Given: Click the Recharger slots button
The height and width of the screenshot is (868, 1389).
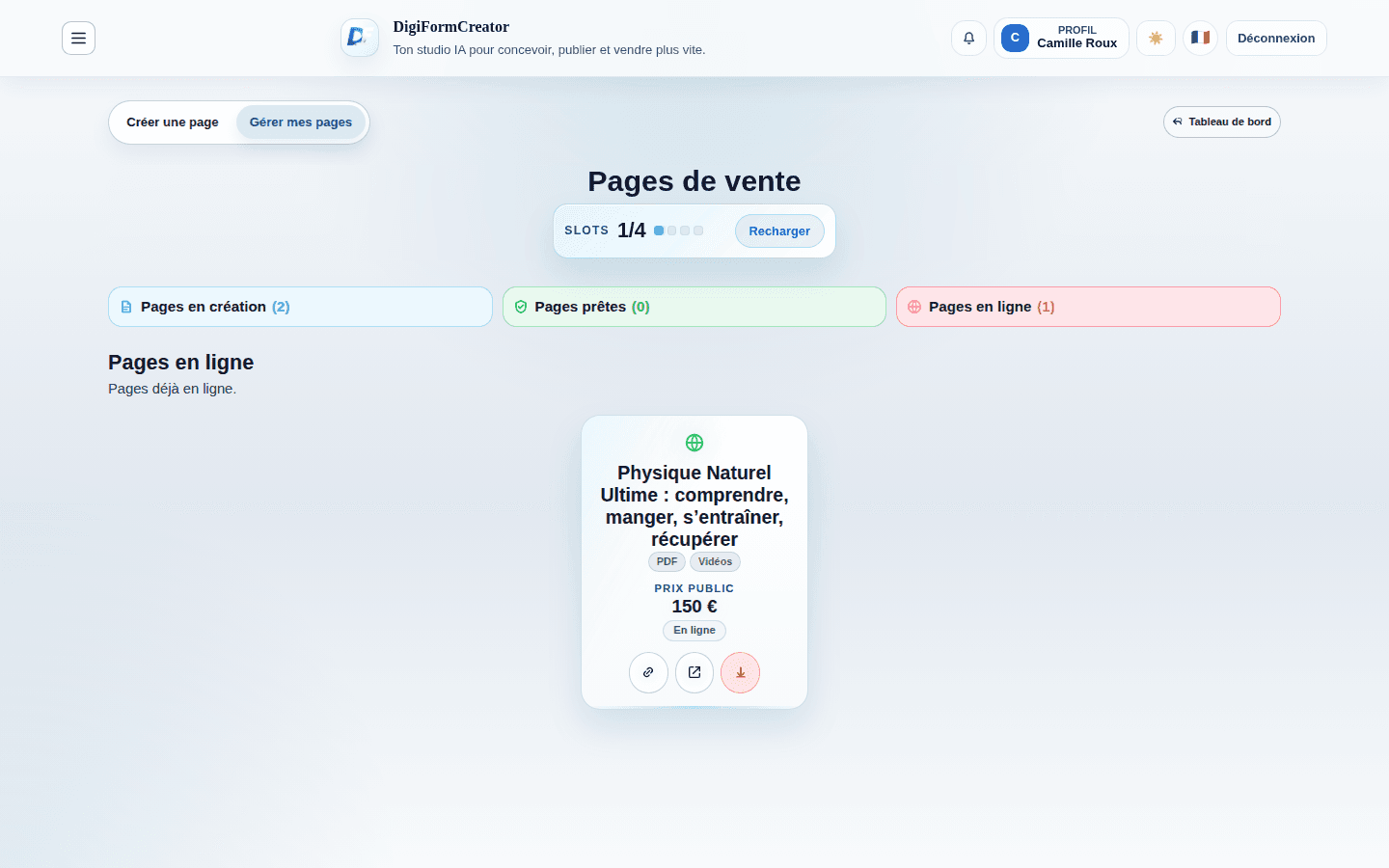Looking at the screenshot, I should (779, 231).
